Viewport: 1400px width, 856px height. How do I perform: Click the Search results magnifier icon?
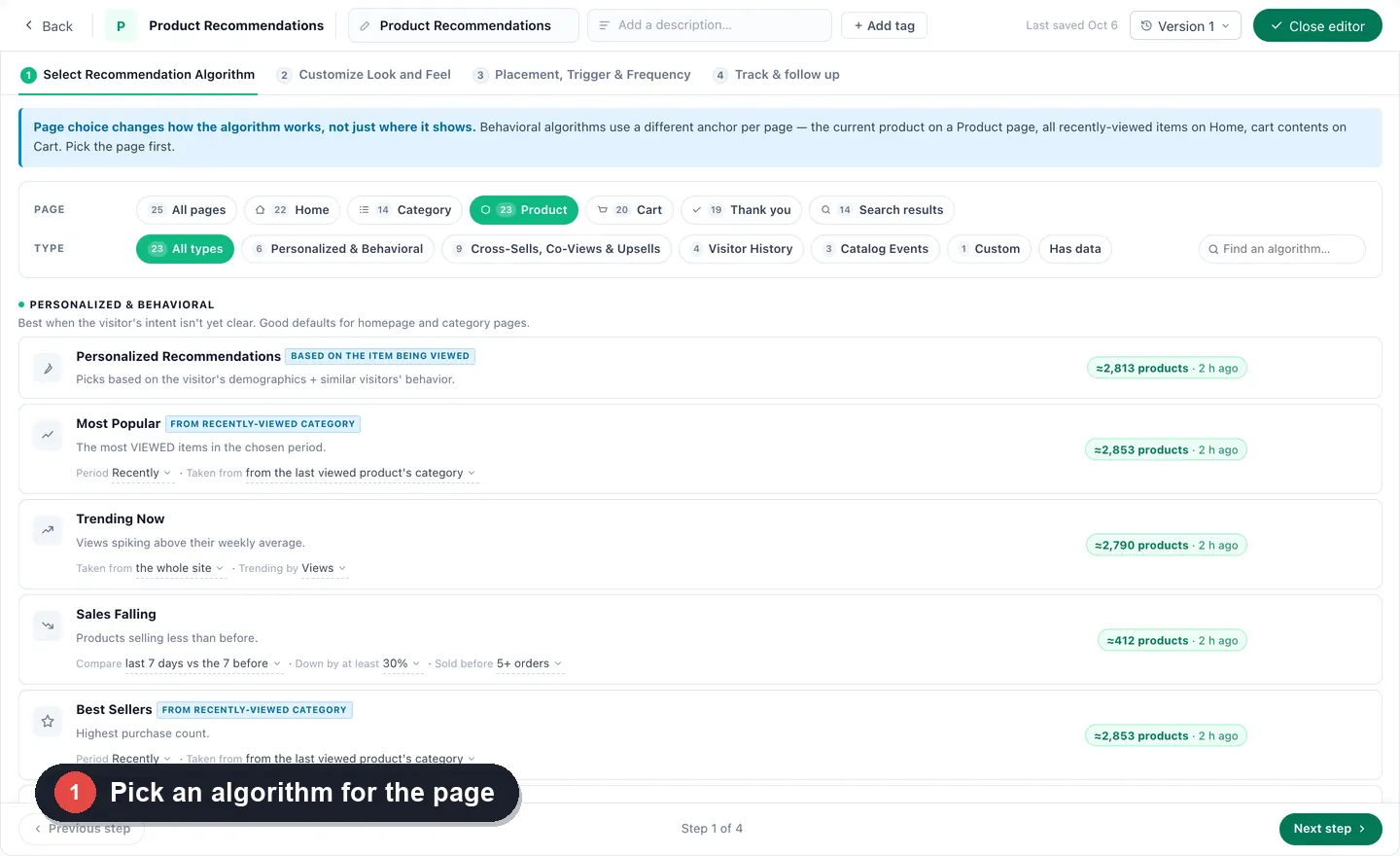tap(825, 210)
